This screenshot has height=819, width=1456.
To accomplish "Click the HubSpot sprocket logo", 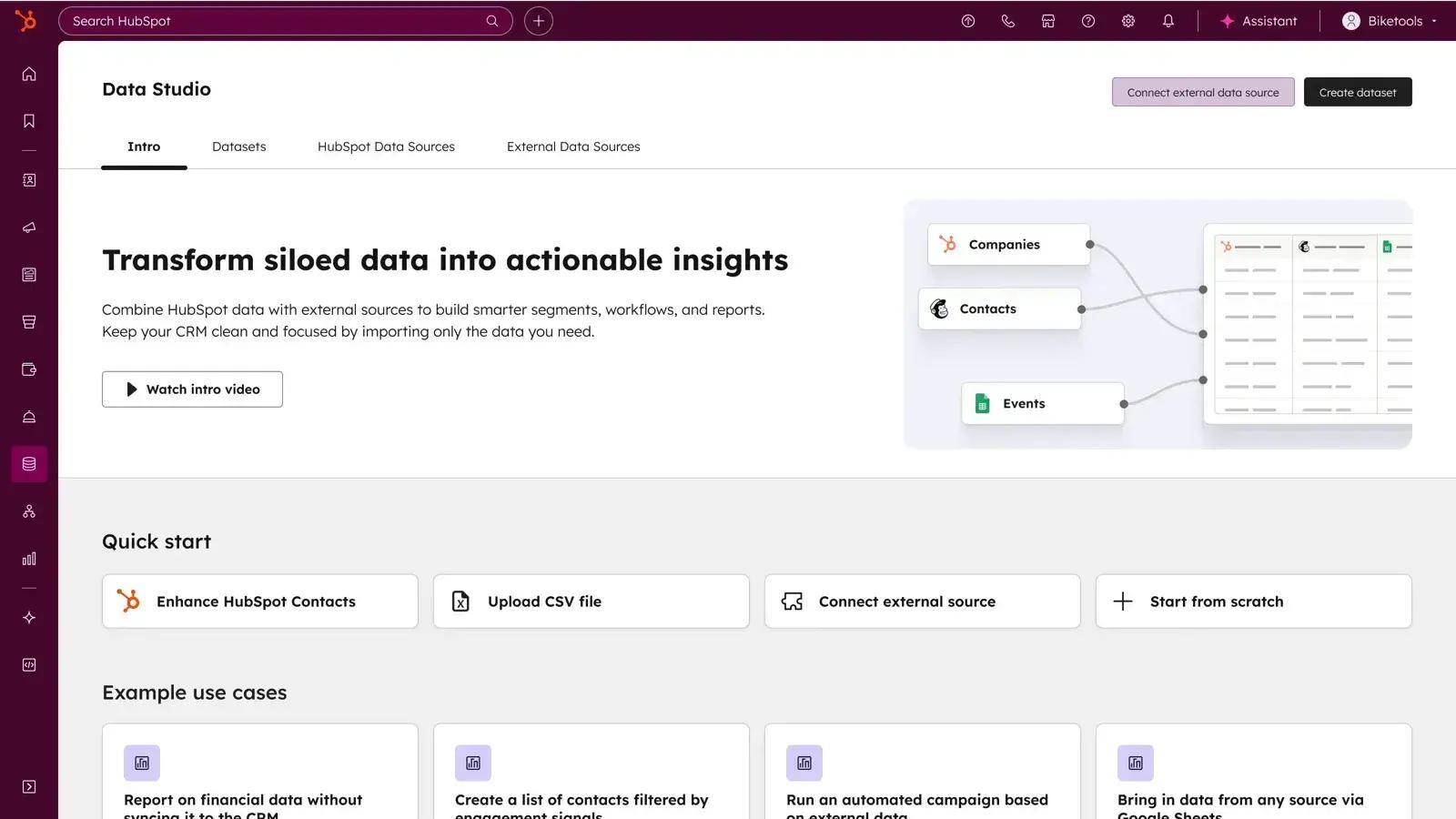I will tap(26, 20).
